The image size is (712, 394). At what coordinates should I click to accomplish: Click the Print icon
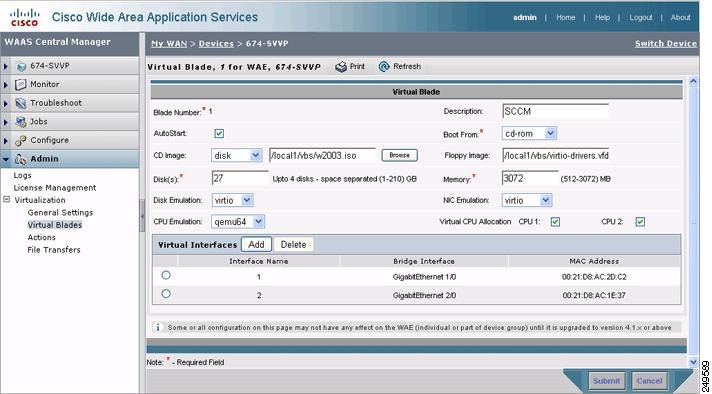coord(341,67)
